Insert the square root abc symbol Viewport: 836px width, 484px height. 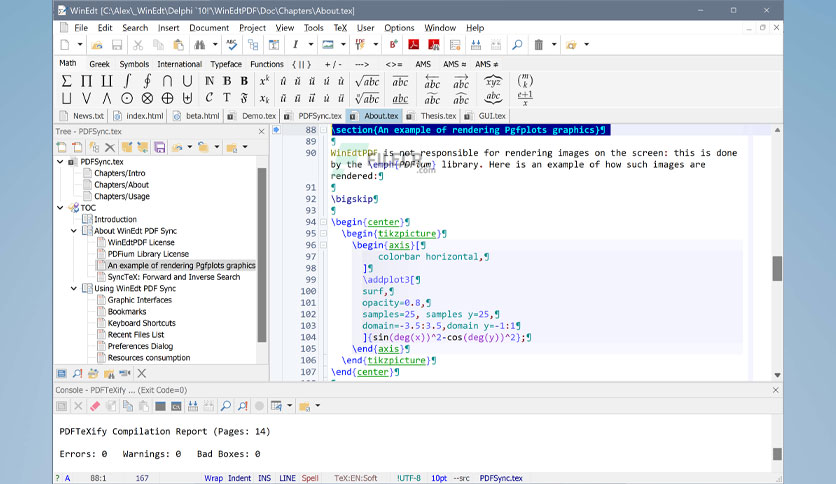367,82
